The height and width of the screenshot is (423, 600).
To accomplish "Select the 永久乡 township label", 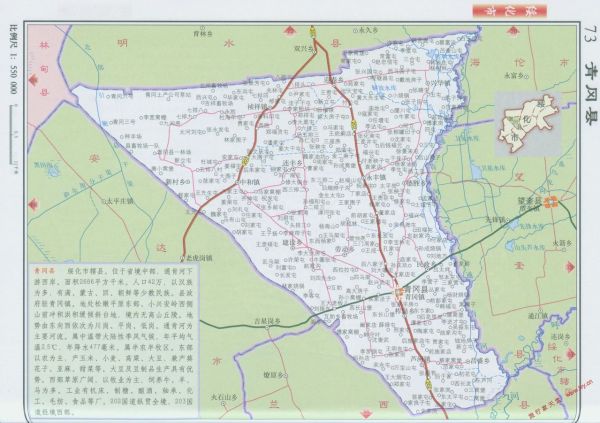I will 368,30.
